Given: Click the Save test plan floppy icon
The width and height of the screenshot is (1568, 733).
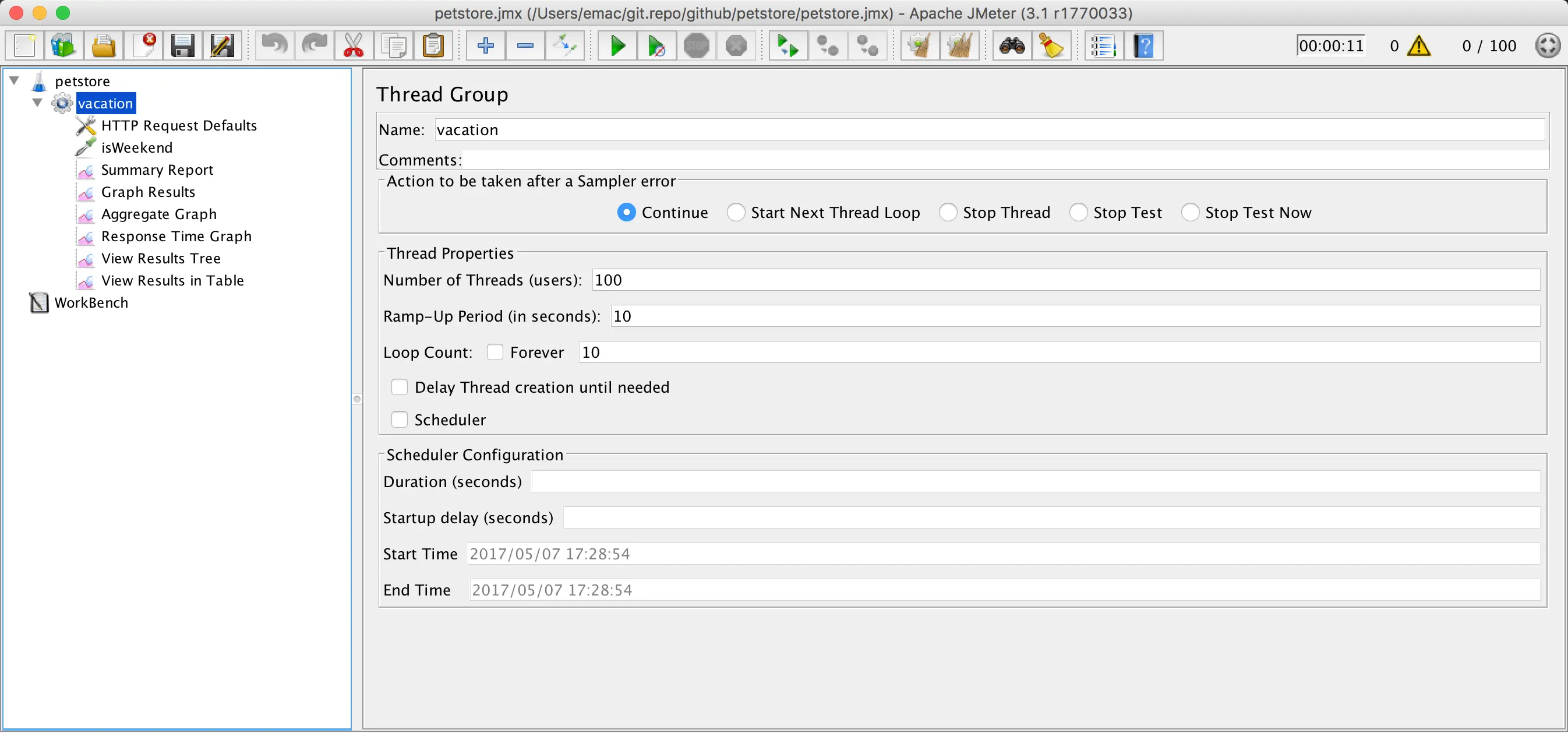Looking at the screenshot, I should [182, 45].
